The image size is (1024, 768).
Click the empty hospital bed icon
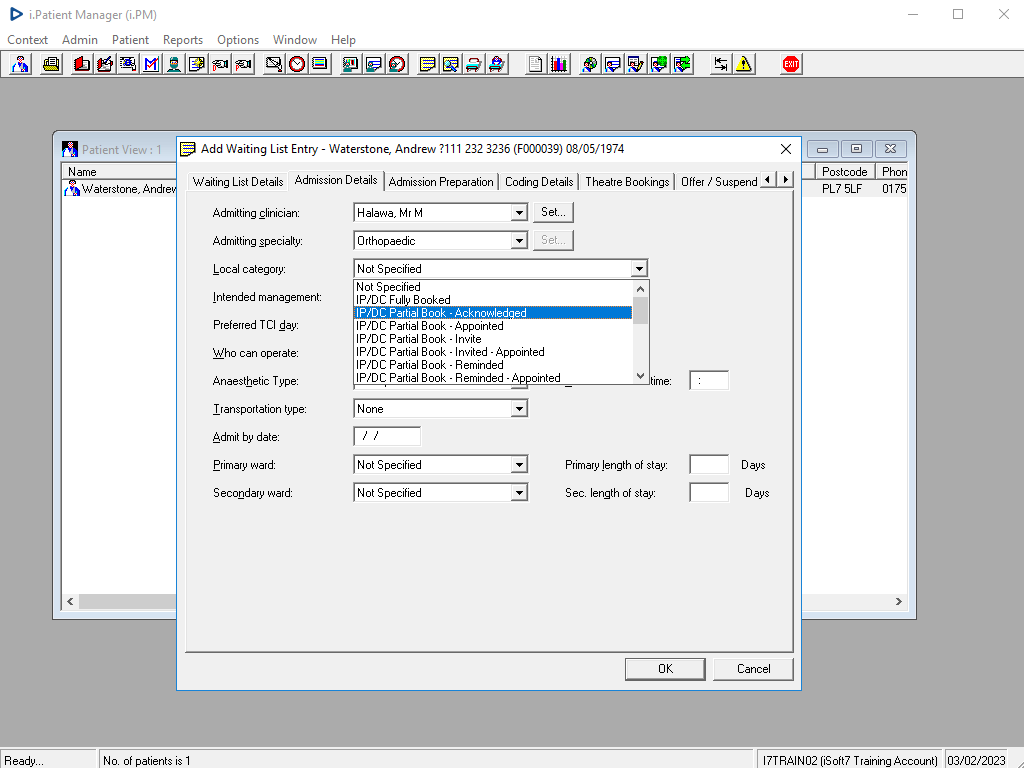point(473,64)
